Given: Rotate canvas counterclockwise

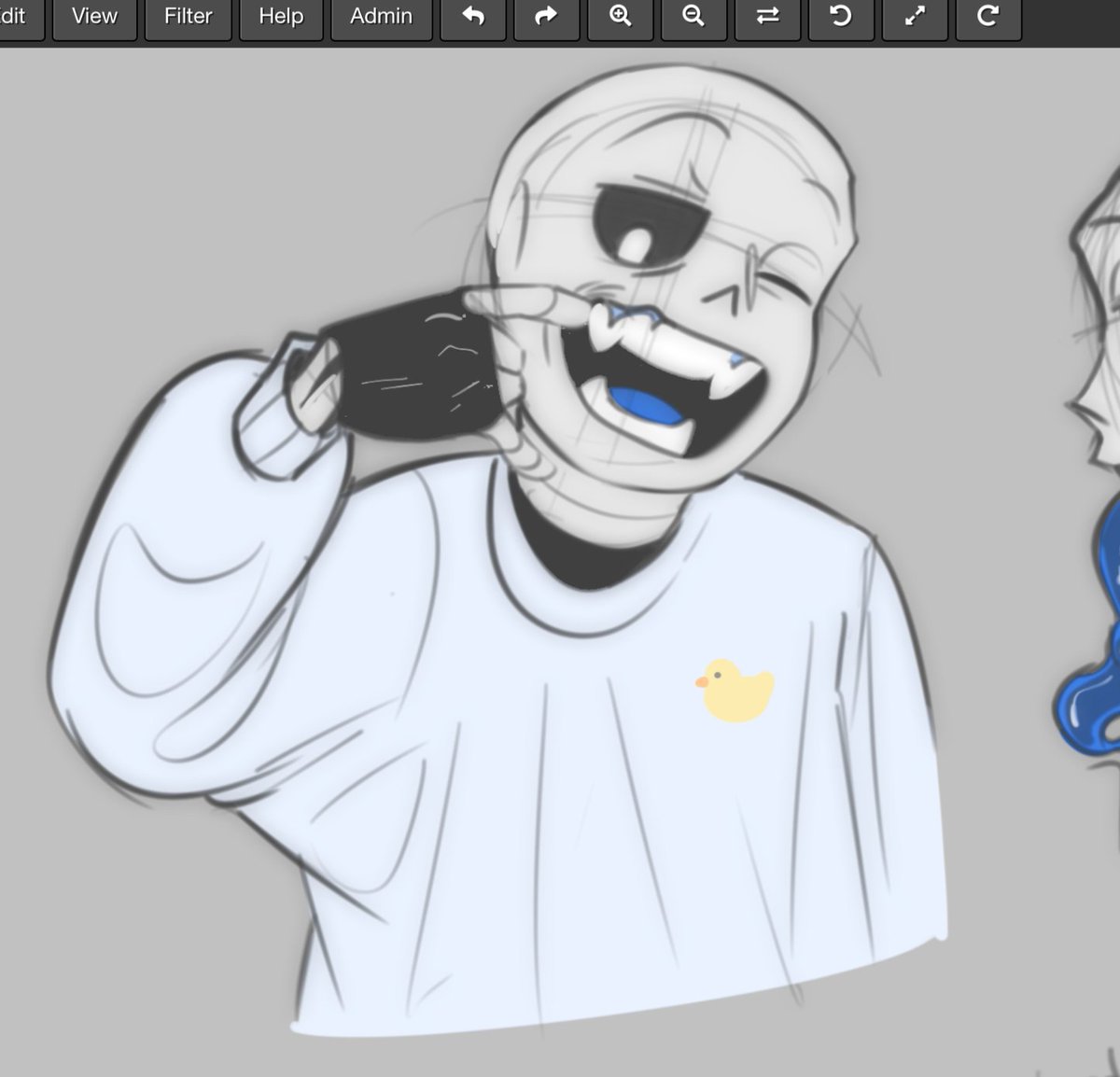Looking at the screenshot, I should (841, 18).
